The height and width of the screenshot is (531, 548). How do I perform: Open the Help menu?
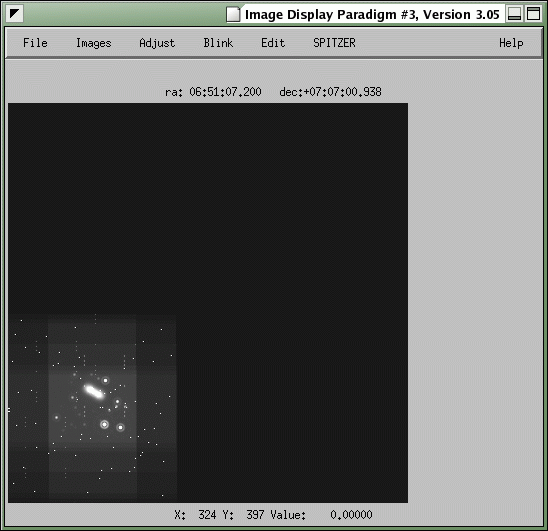click(x=511, y=43)
